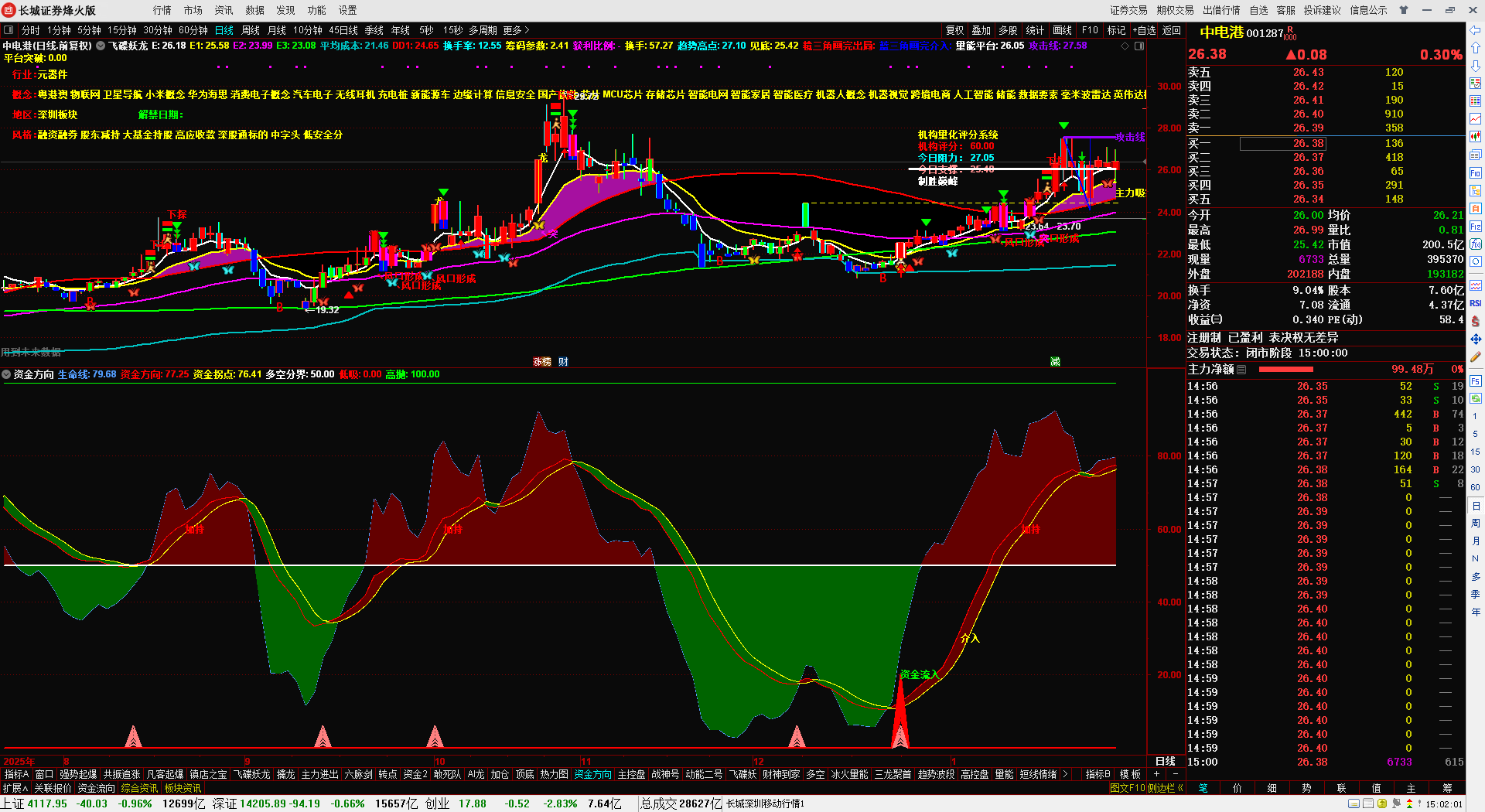
Task: Click the report list icon below down arrow
Action: [1476, 84]
